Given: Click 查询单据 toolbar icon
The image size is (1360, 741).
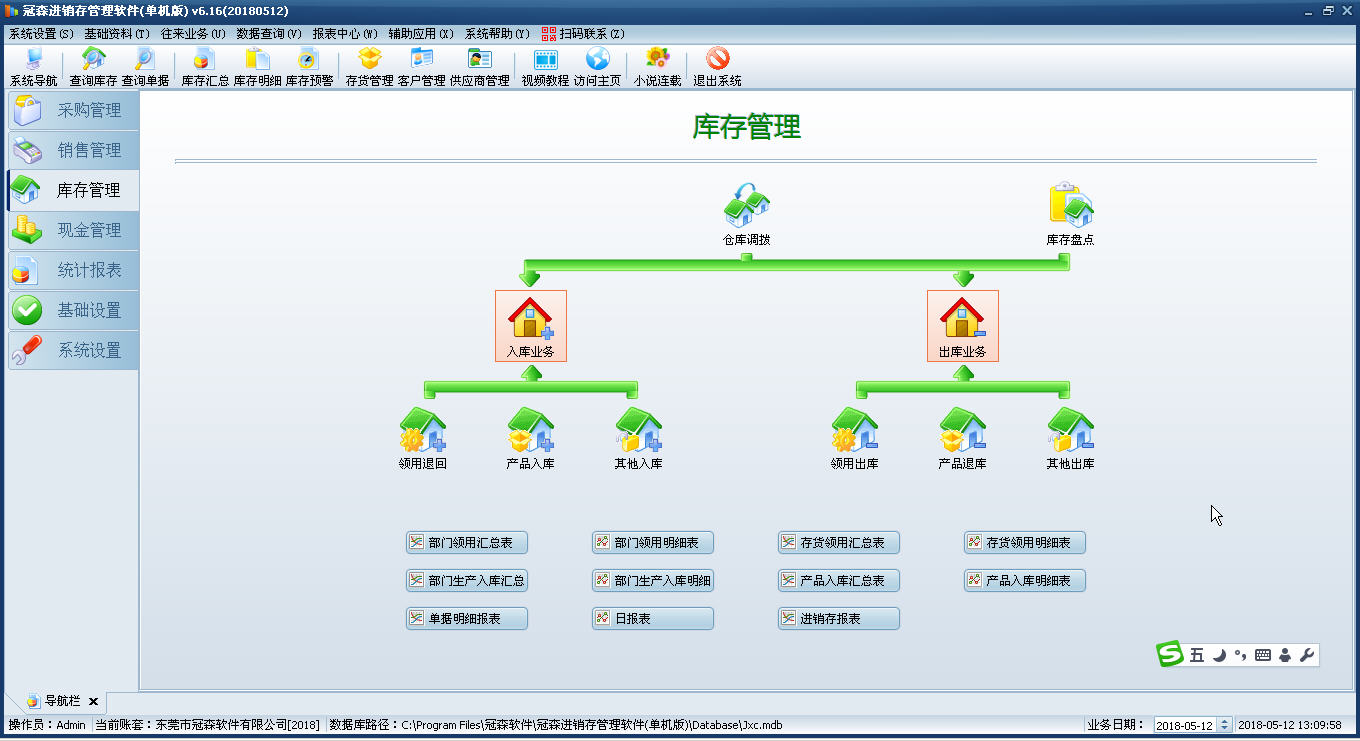Looking at the screenshot, I should (x=145, y=67).
